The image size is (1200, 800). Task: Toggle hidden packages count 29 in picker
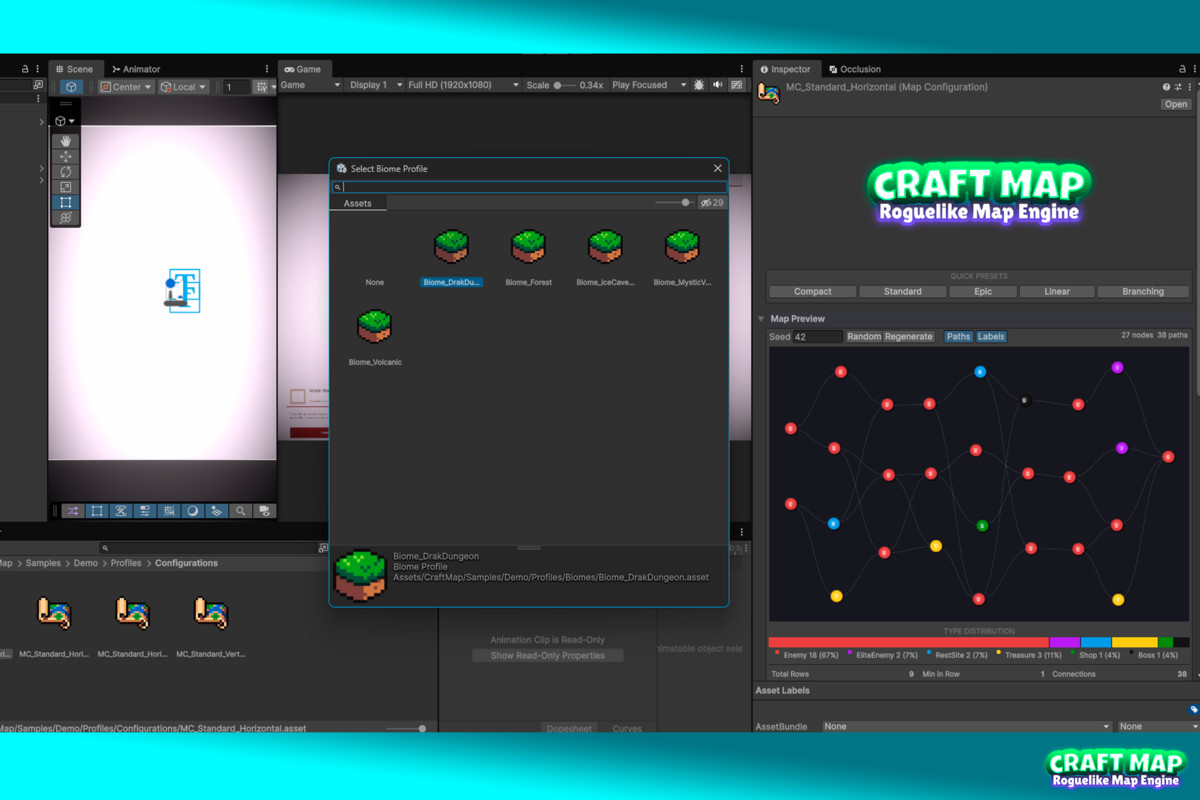click(712, 203)
